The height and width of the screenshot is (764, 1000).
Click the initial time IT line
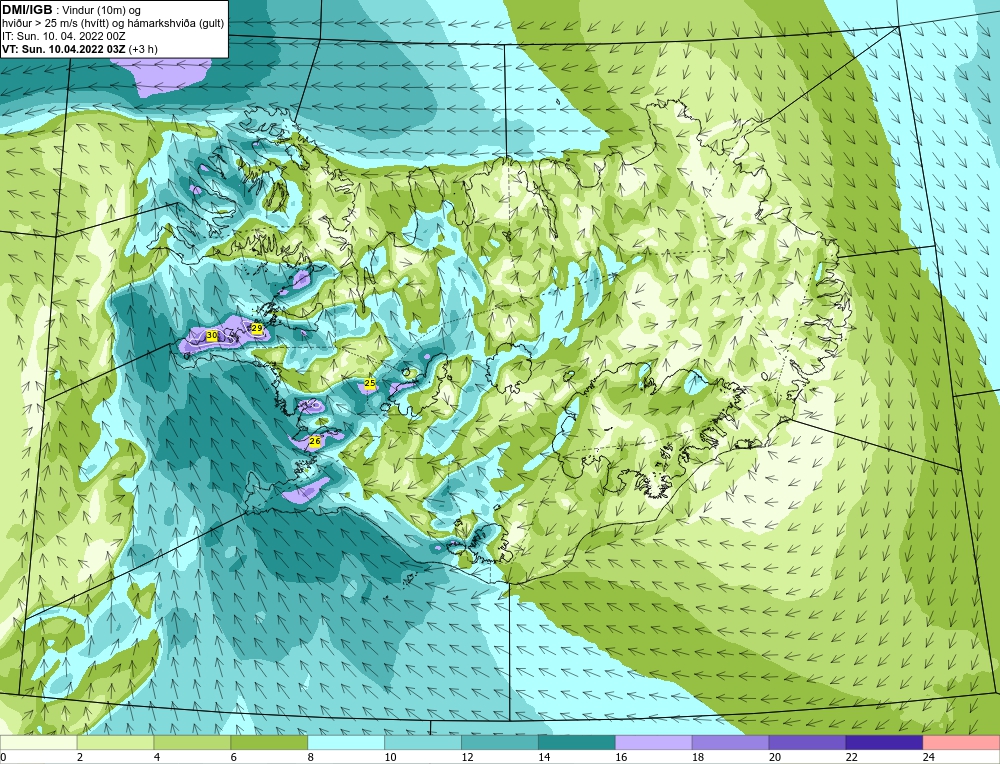[62, 36]
